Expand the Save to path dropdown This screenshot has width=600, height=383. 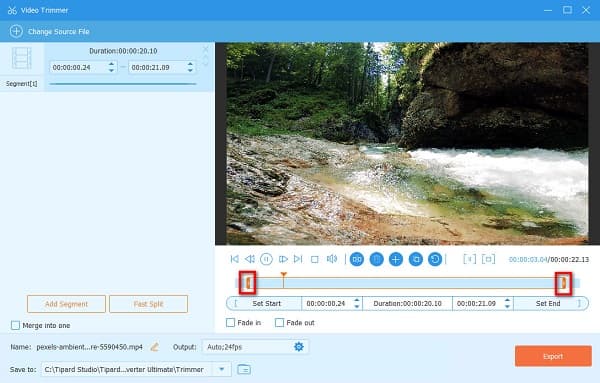point(222,369)
